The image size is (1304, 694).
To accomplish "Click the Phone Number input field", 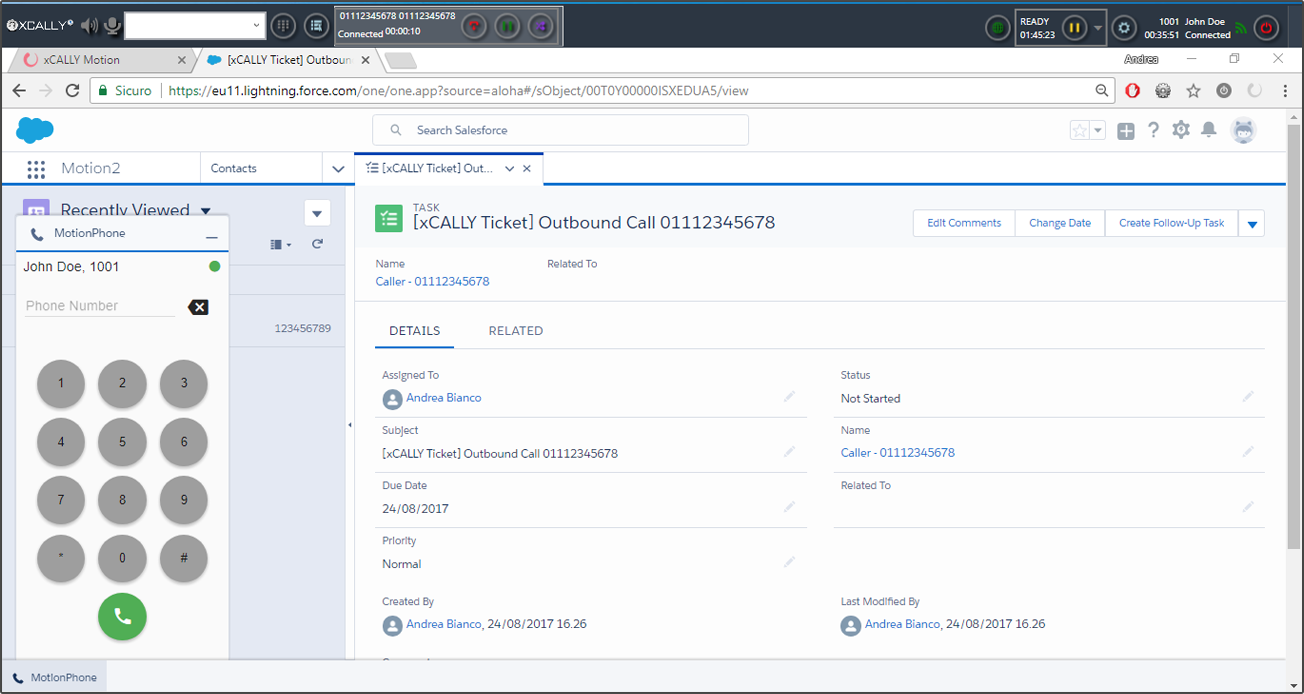I will tap(99, 306).
